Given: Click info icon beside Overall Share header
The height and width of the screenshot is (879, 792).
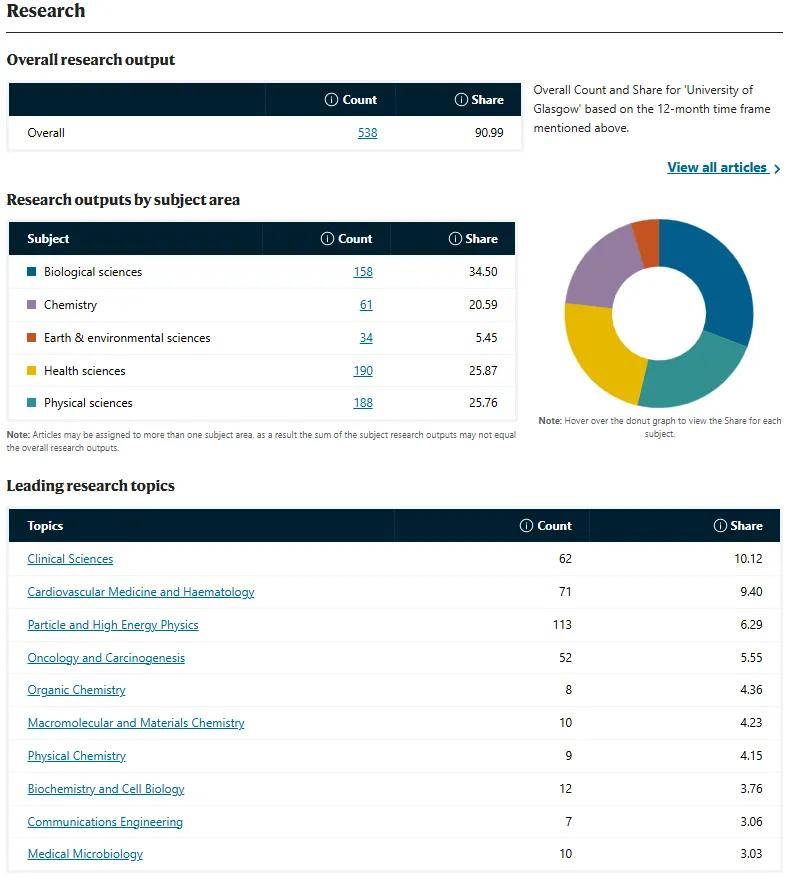Looking at the screenshot, I should [x=461, y=100].
